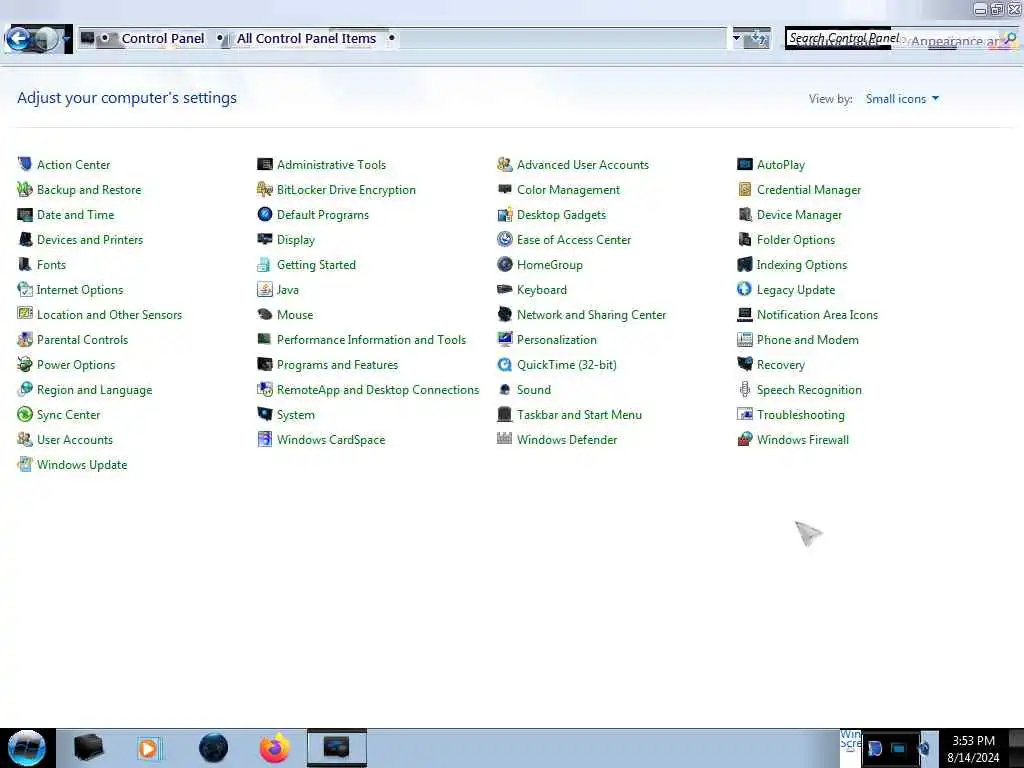The height and width of the screenshot is (768, 1024).
Task: Open the Power Options icon
Action: coord(25,364)
